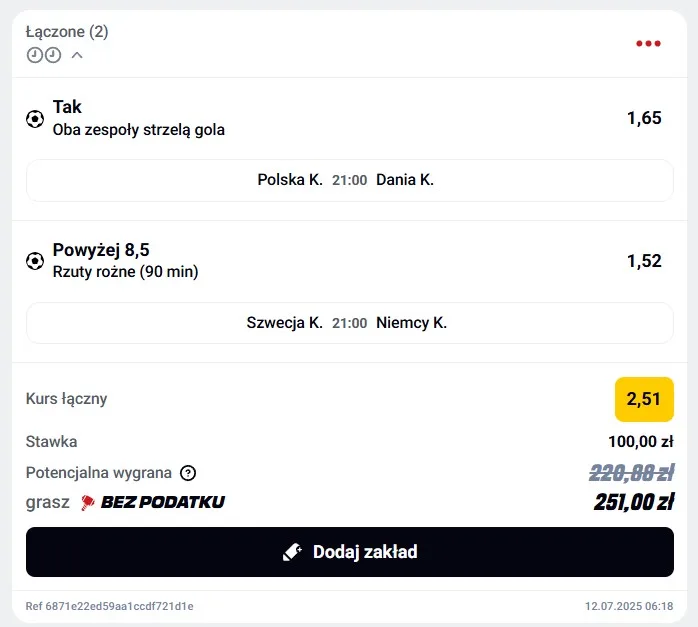
Task: Open the Polska K. vs Dania K. match
Action: click(350, 180)
